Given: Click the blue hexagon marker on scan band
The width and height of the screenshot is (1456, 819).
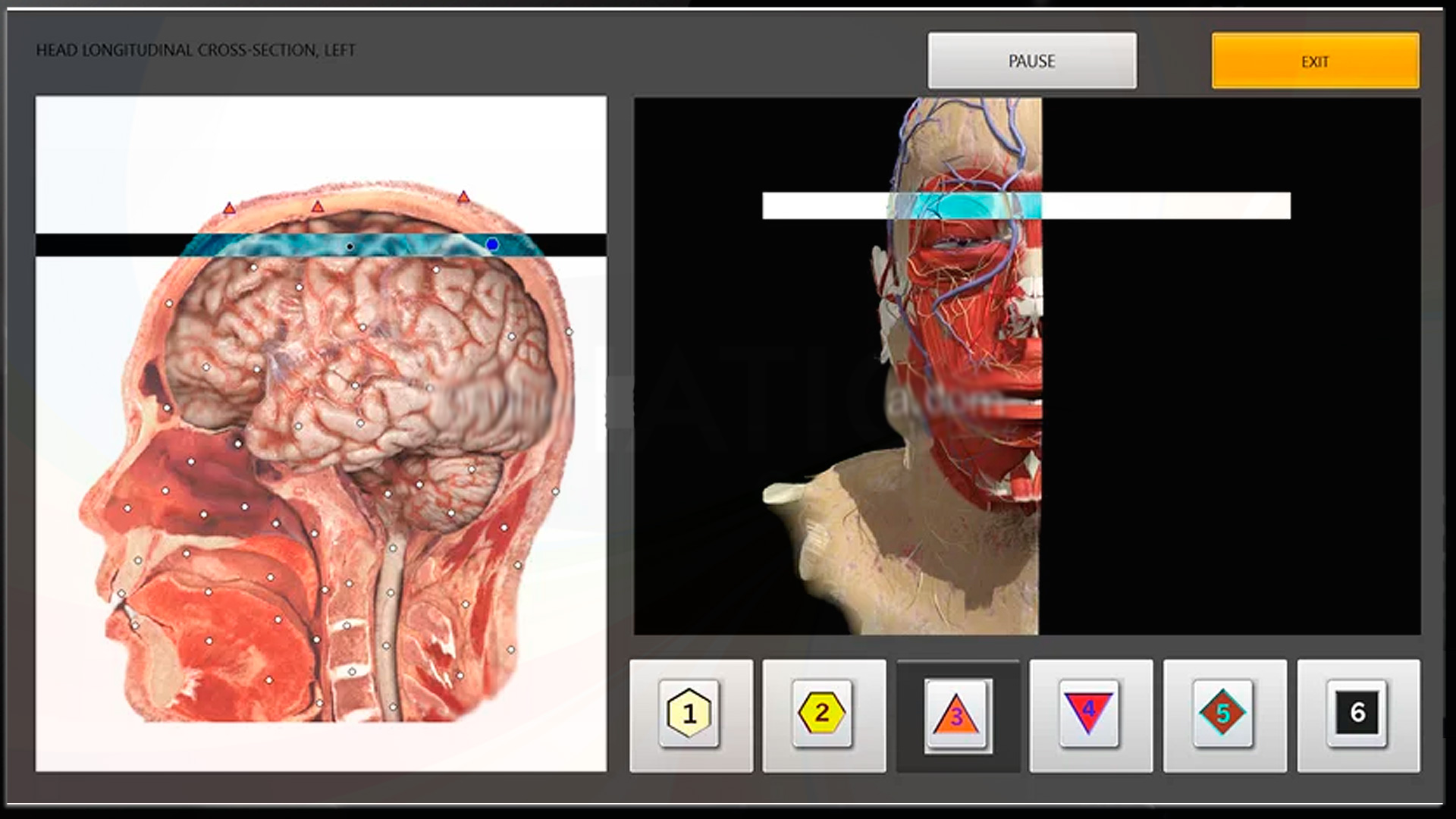Looking at the screenshot, I should (492, 244).
